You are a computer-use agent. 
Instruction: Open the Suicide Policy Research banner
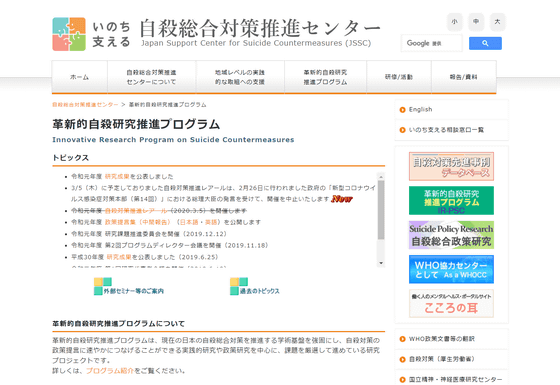tap(451, 235)
